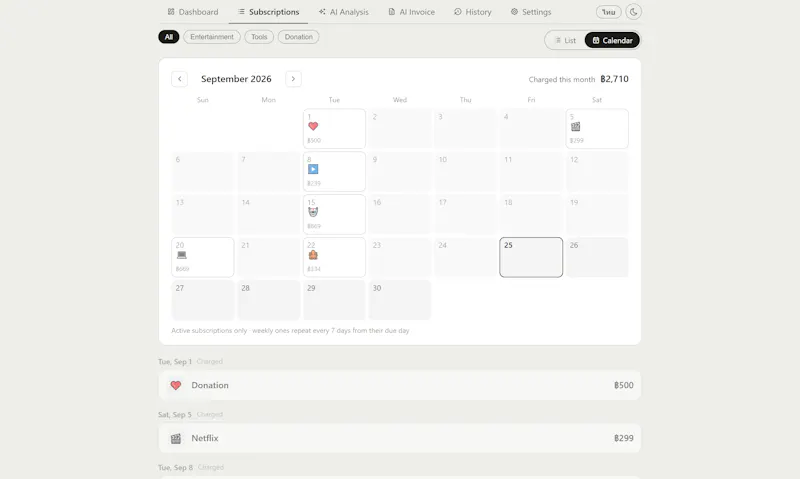Click the play video icon on September 8
Screen dimensions: 800x479
click(x=313, y=169)
